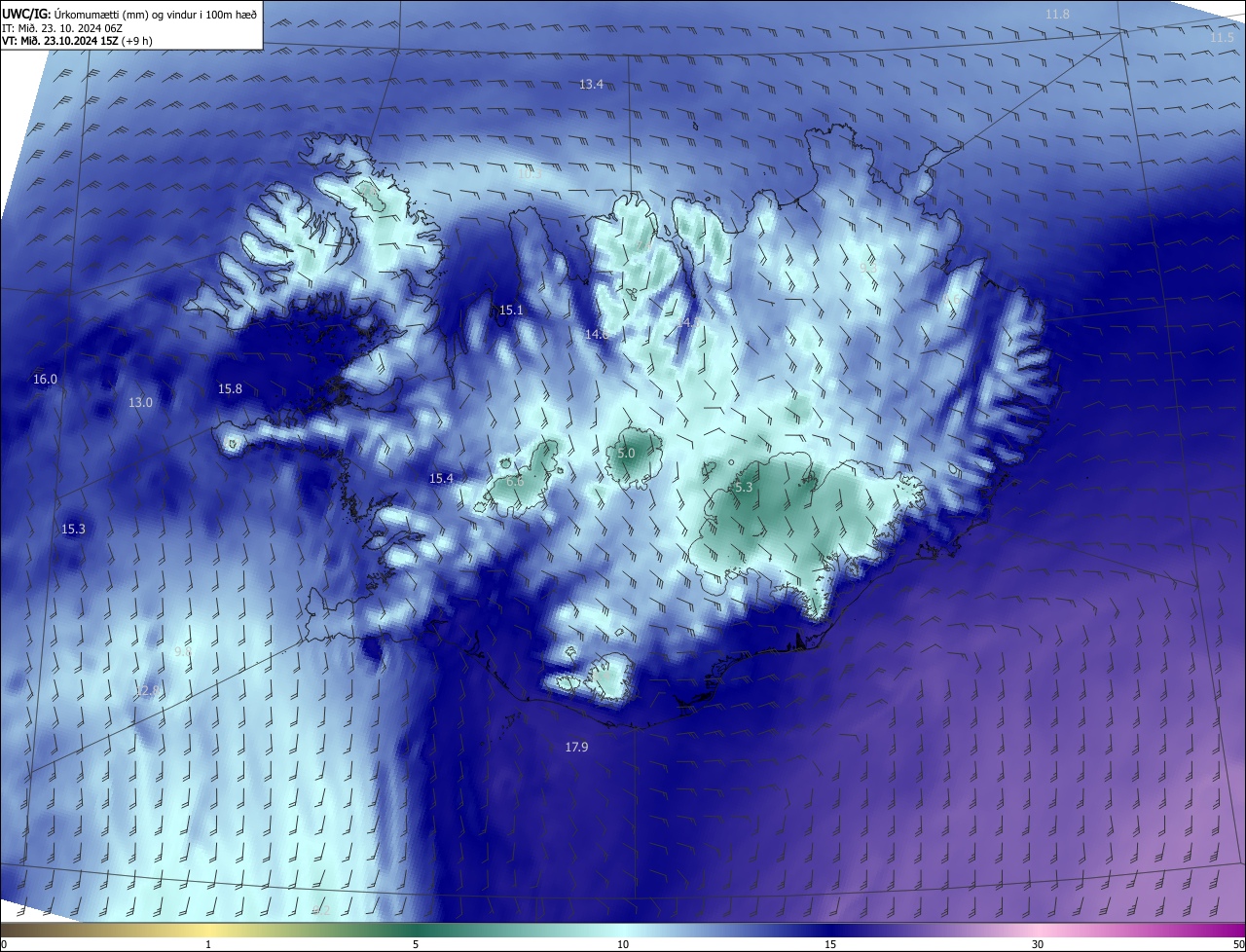Click the legend tick label 1
This screenshot has height=952, width=1246.
click(208, 944)
